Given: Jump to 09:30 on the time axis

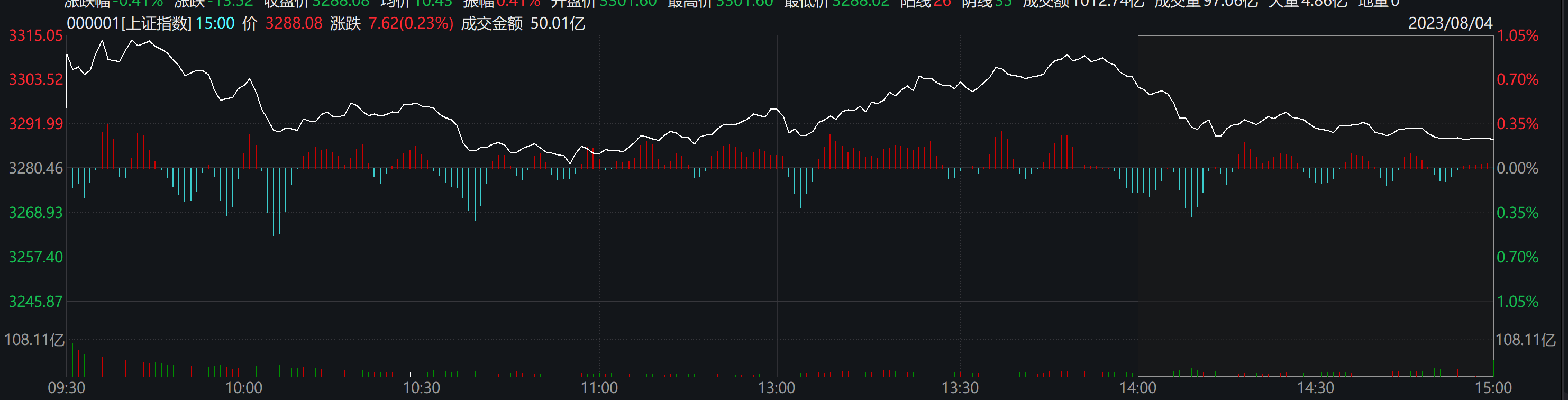Looking at the screenshot, I should pyautogui.click(x=66, y=388).
